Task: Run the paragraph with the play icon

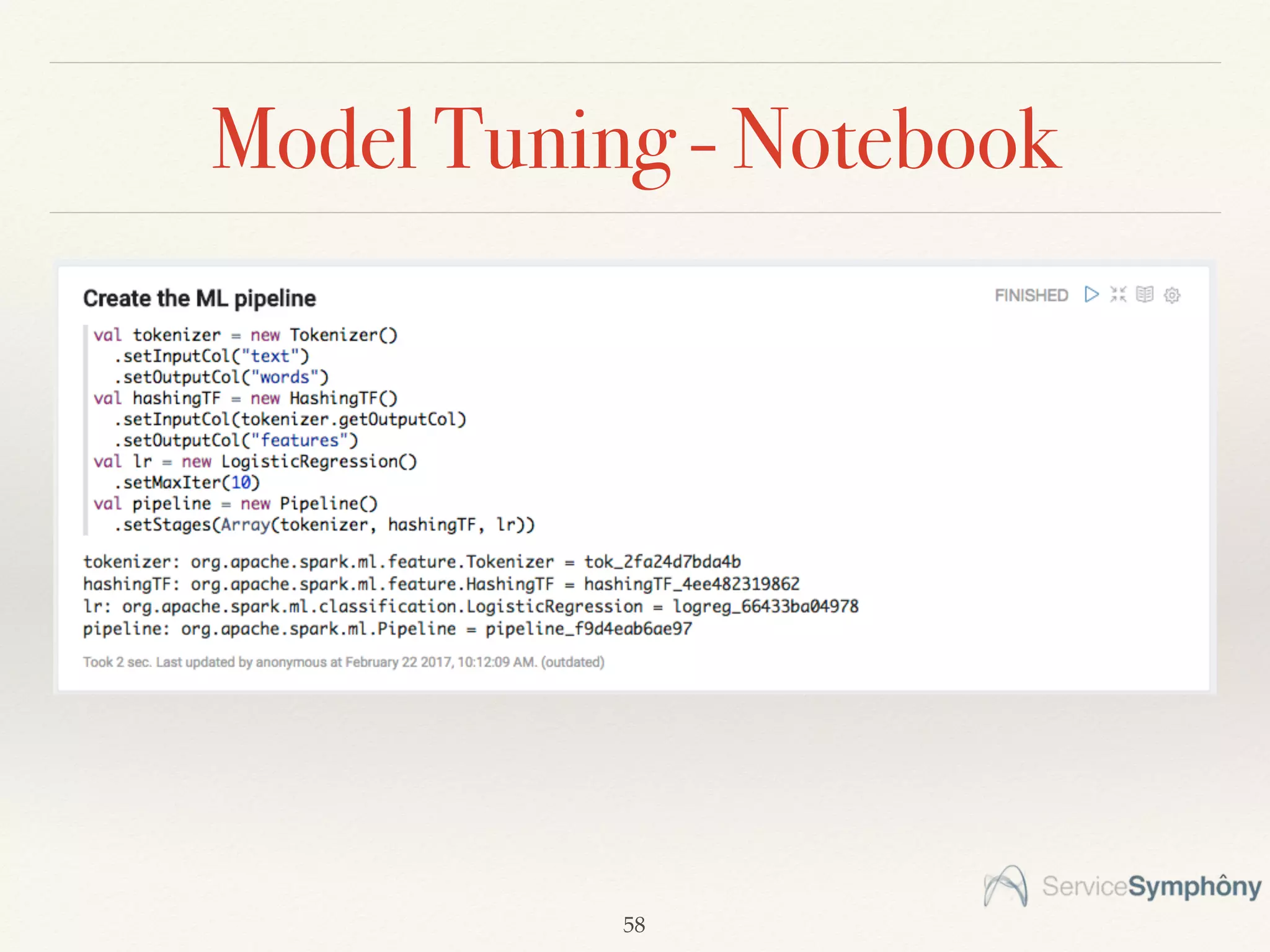Action: click(x=1091, y=294)
